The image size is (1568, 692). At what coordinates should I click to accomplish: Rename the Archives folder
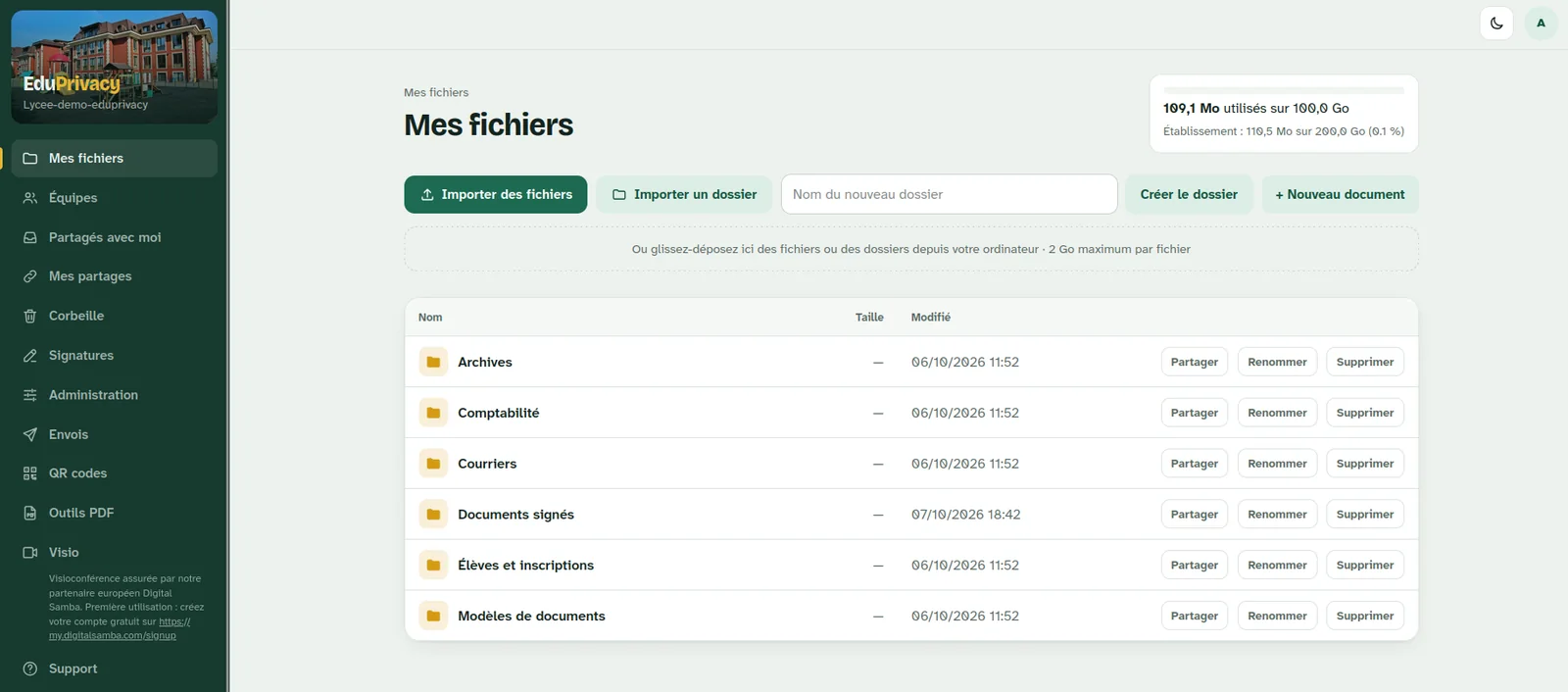tap(1277, 362)
